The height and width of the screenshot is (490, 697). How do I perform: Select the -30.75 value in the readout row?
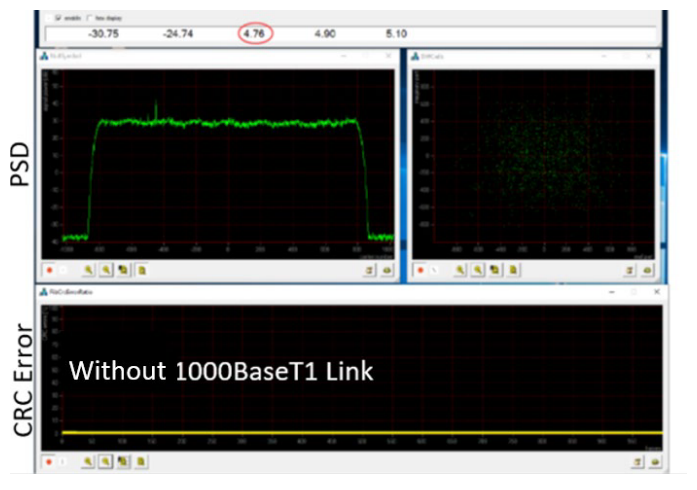103,34
